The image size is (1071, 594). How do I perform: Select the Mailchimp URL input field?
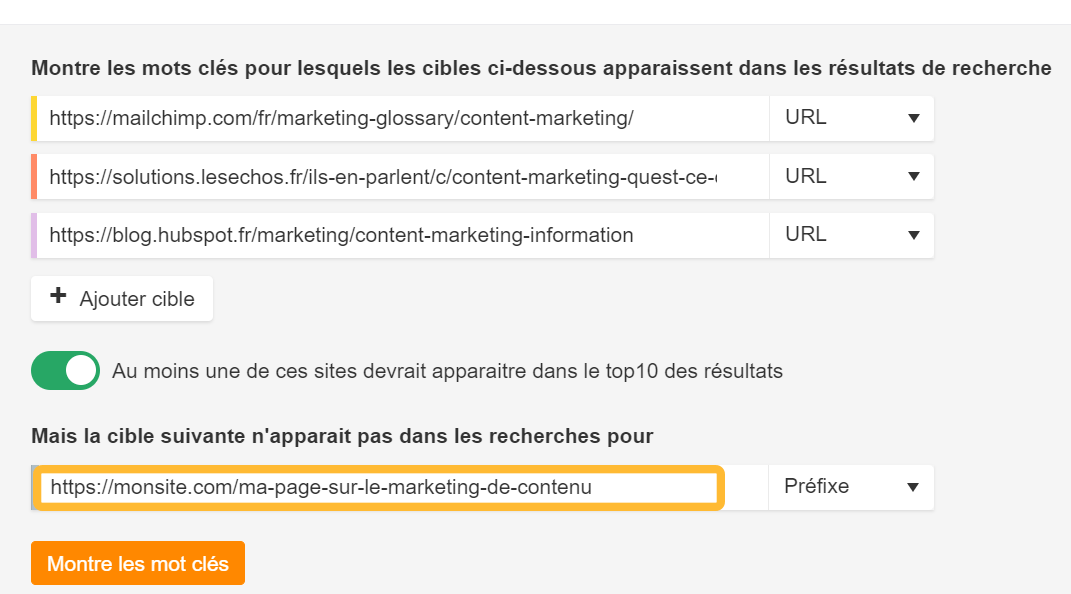tap(400, 117)
